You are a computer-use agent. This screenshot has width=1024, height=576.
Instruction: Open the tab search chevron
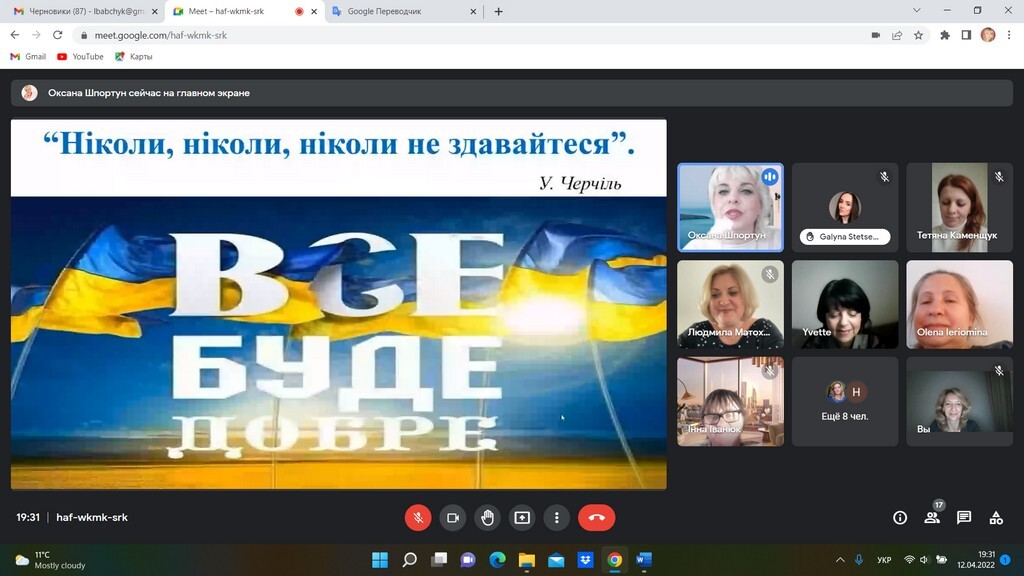point(916,10)
